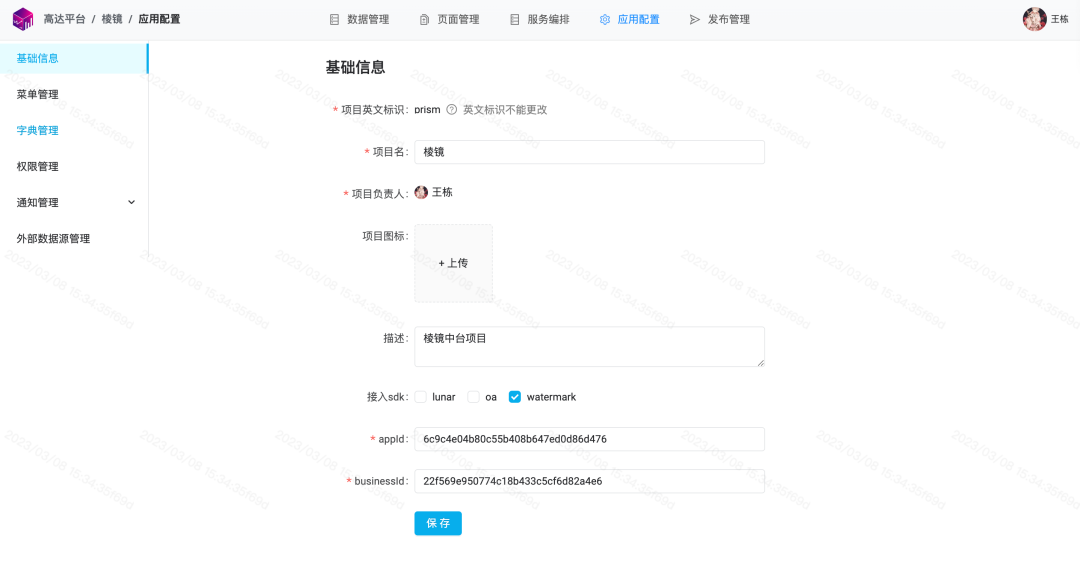The image size is (1080, 588).
Task: Click the 发布管理 send arrow icon
Action: pos(695,20)
